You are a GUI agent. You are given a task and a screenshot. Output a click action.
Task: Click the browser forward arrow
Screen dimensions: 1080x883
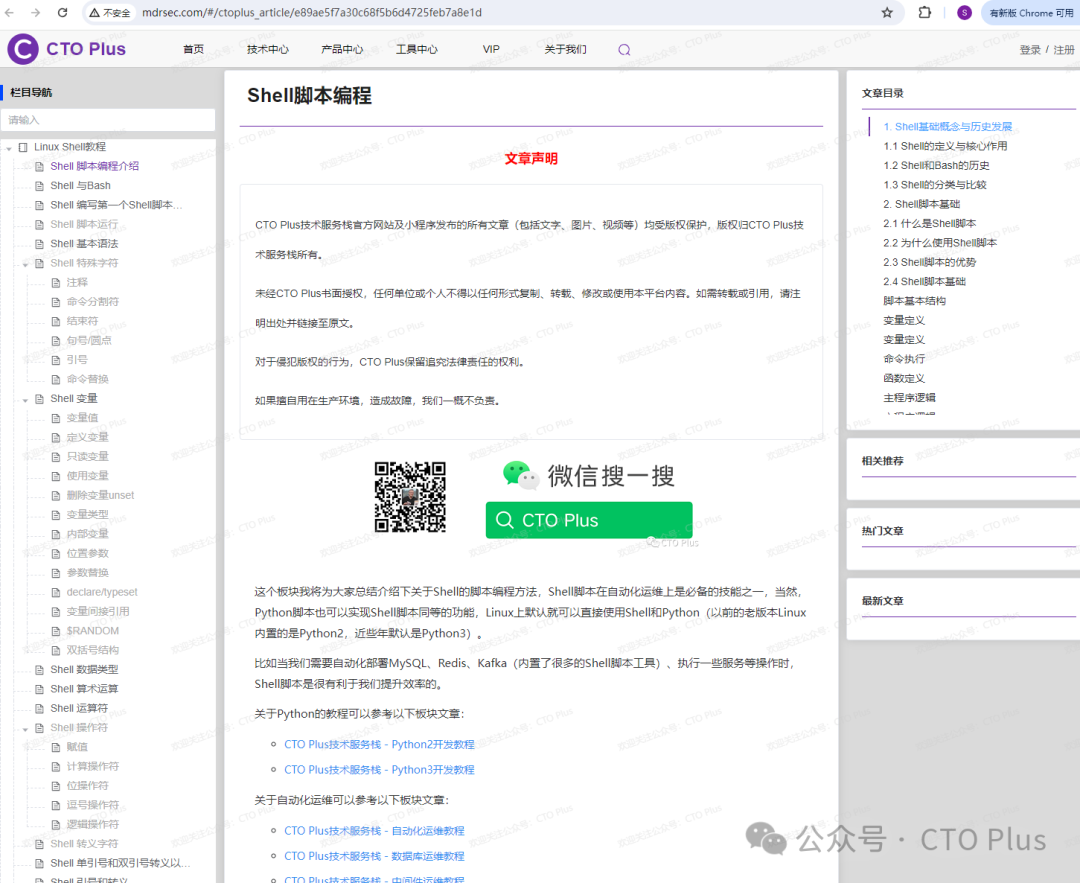35,12
